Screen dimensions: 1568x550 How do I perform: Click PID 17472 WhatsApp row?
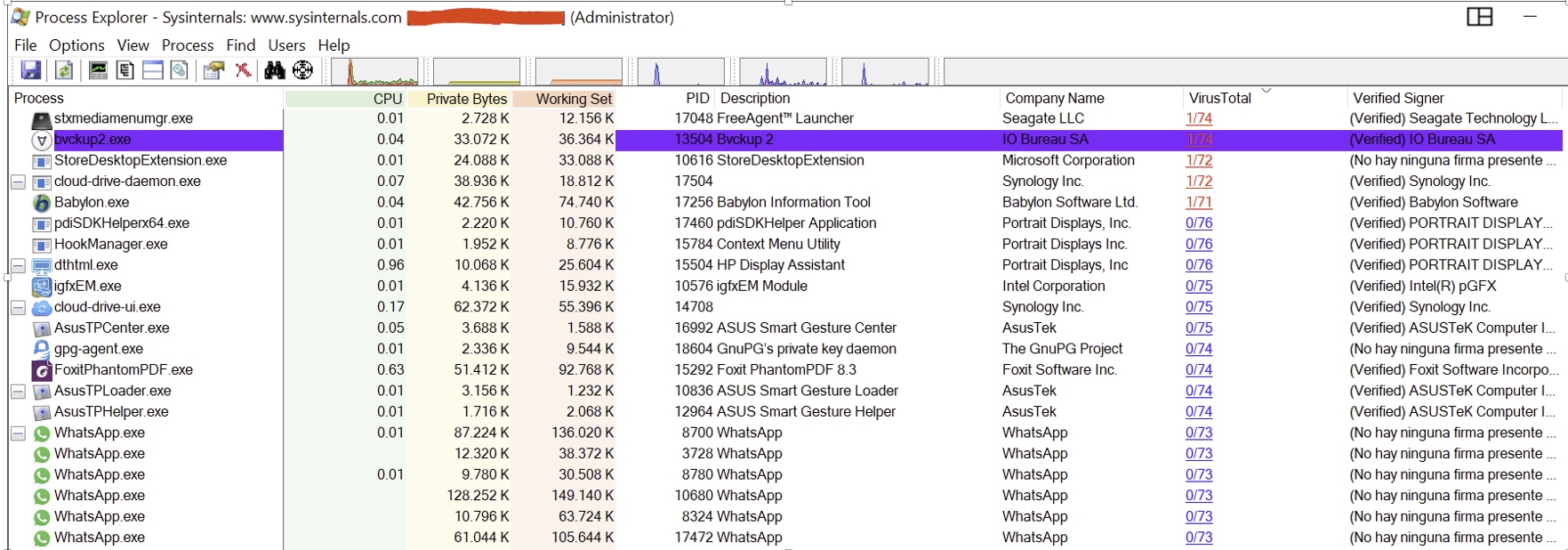click(785, 538)
